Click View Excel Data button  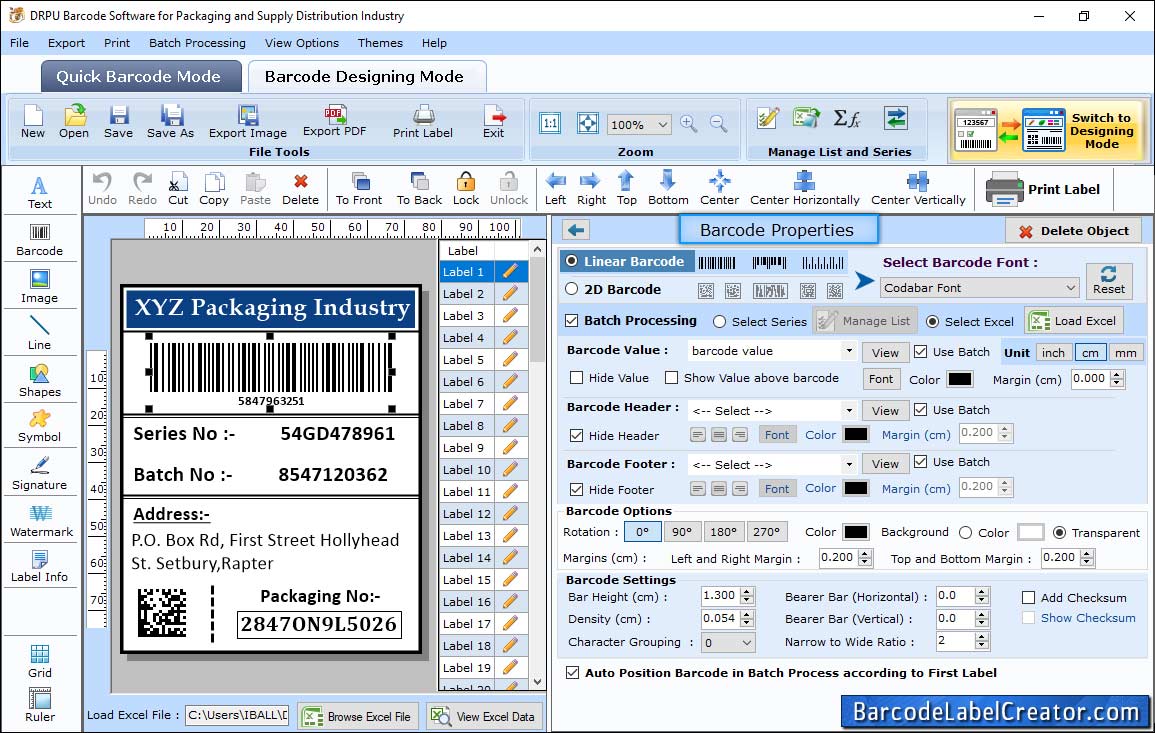pyautogui.click(x=485, y=716)
